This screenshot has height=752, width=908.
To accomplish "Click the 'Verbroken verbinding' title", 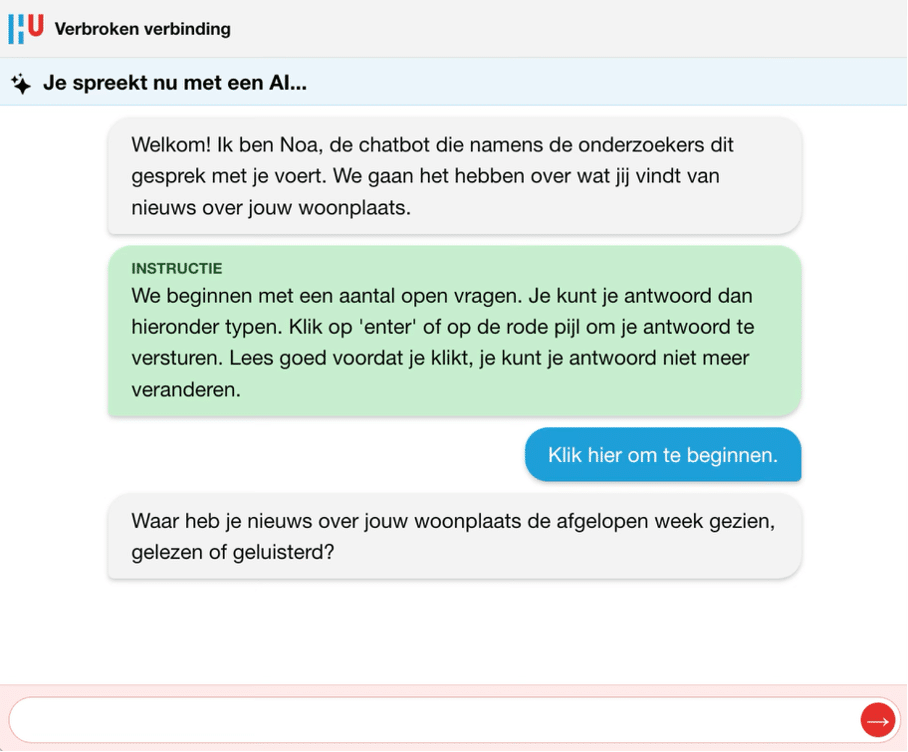I will click(142, 29).
